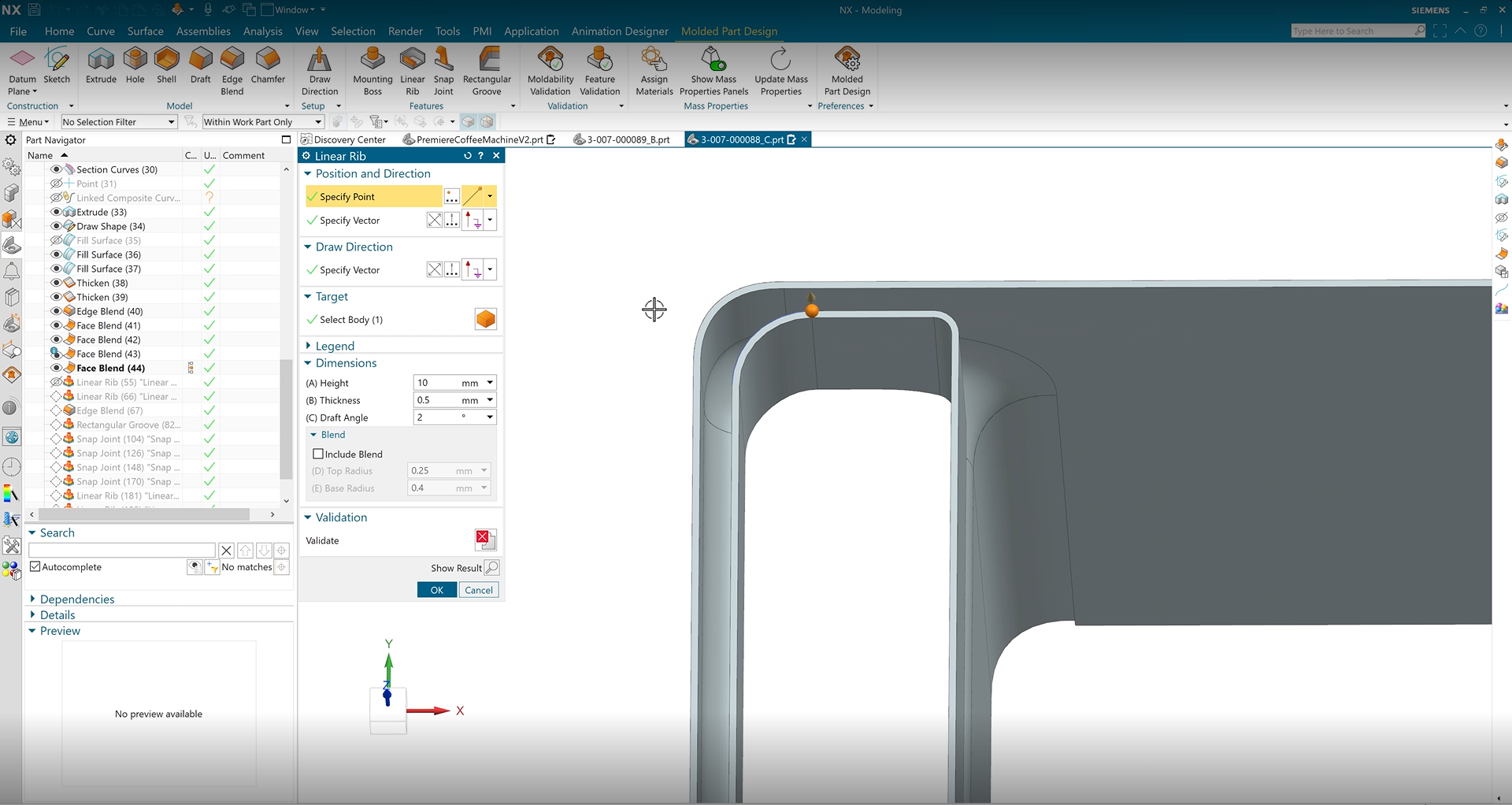Switch to the Home ribbon tab
1512x805 pixels.
click(x=59, y=32)
